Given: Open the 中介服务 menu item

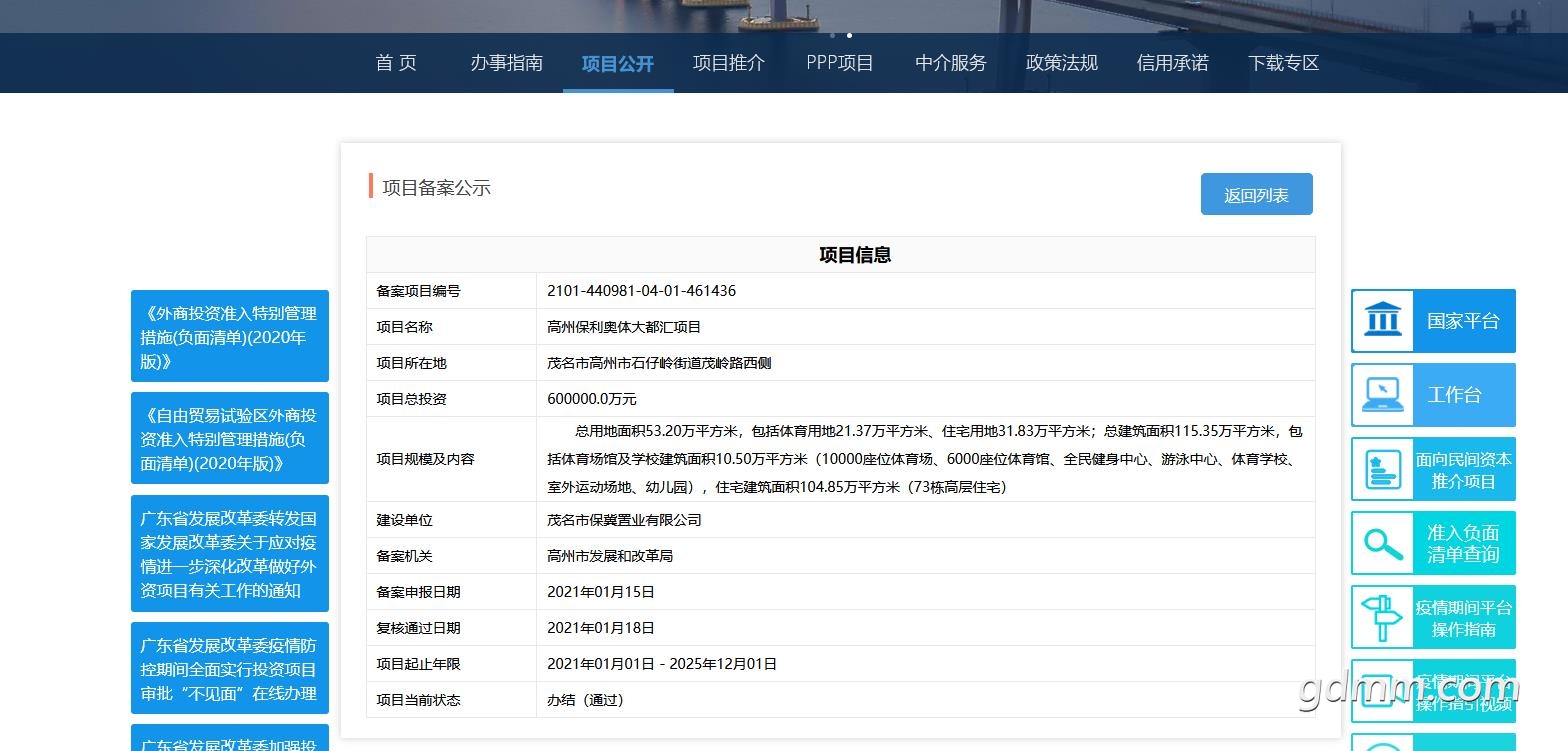Looking at the screenshot, I should [950, 63].
